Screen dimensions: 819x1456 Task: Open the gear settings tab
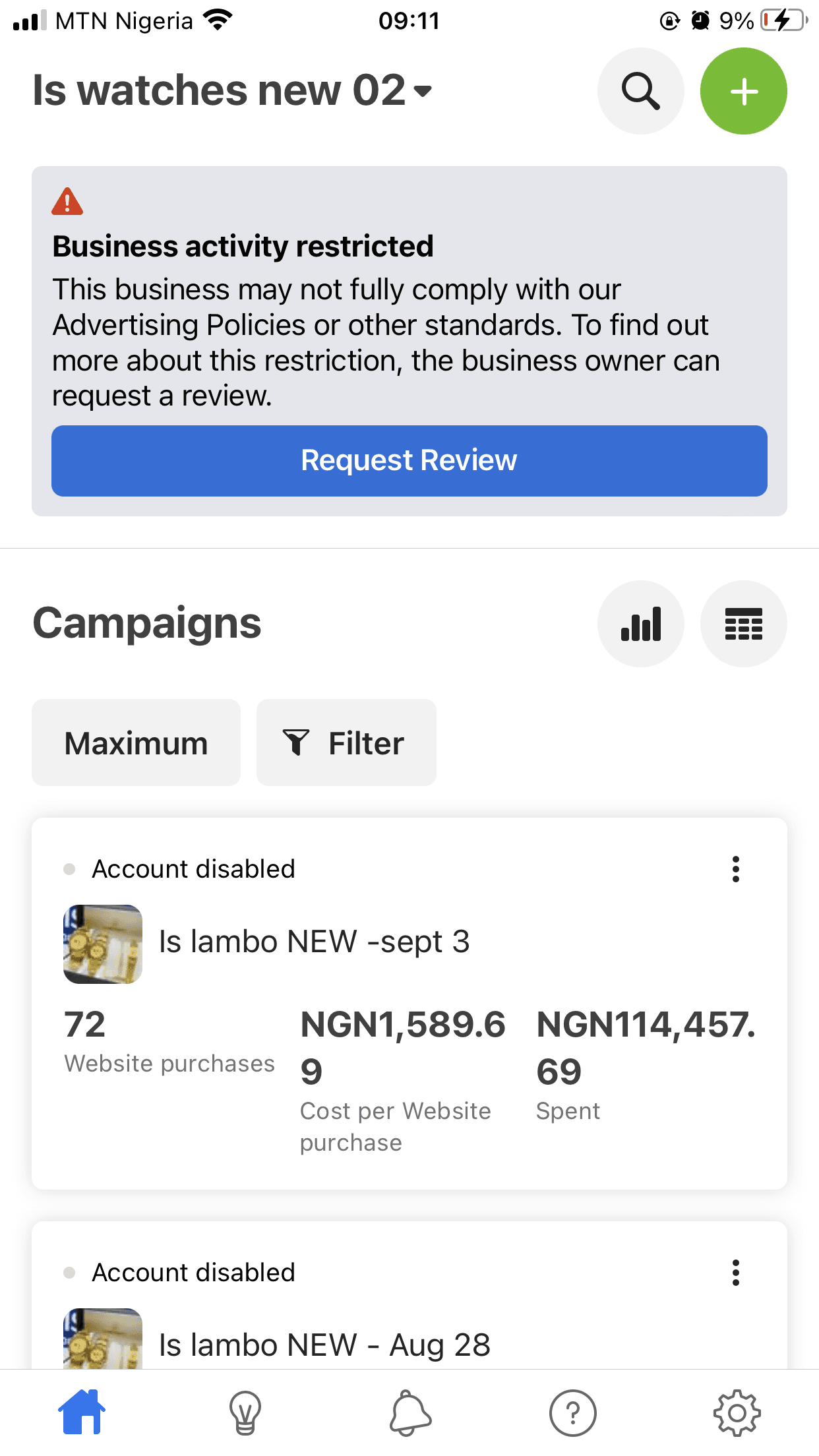coord(737,1413)
